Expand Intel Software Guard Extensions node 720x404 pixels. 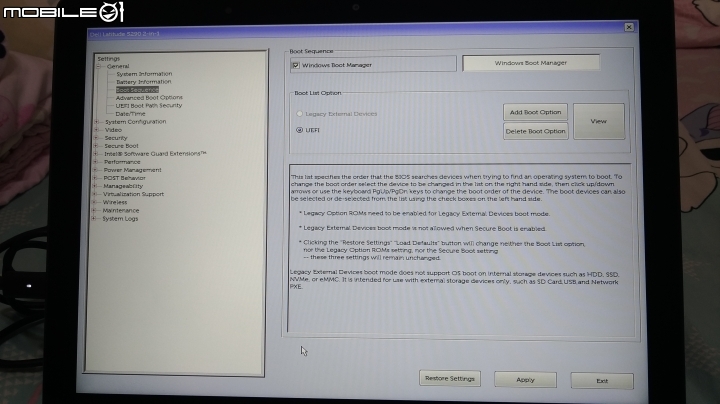pyautogui.click(x=96, y=154)
